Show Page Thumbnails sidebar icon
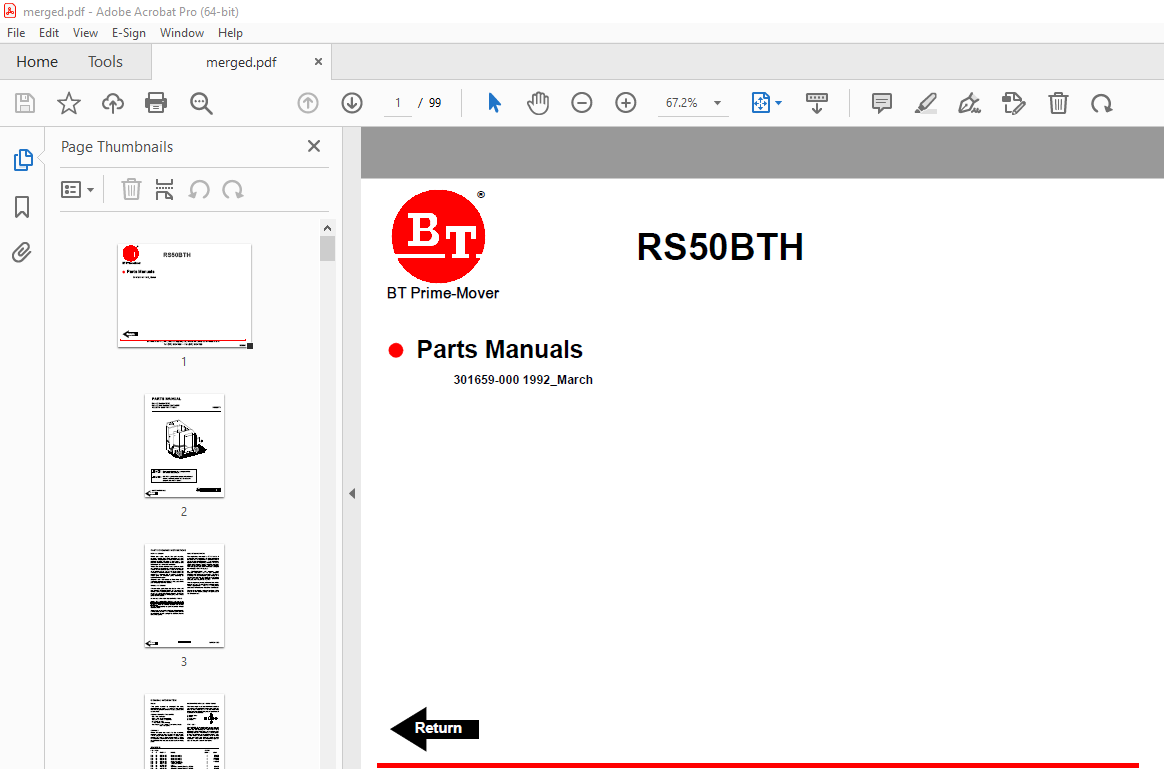 pos(23,160)
